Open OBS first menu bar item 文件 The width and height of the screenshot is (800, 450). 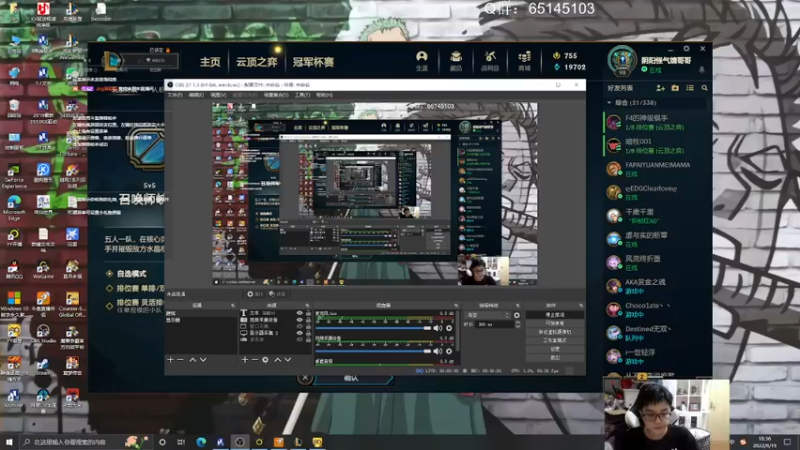tap(174, 95)
